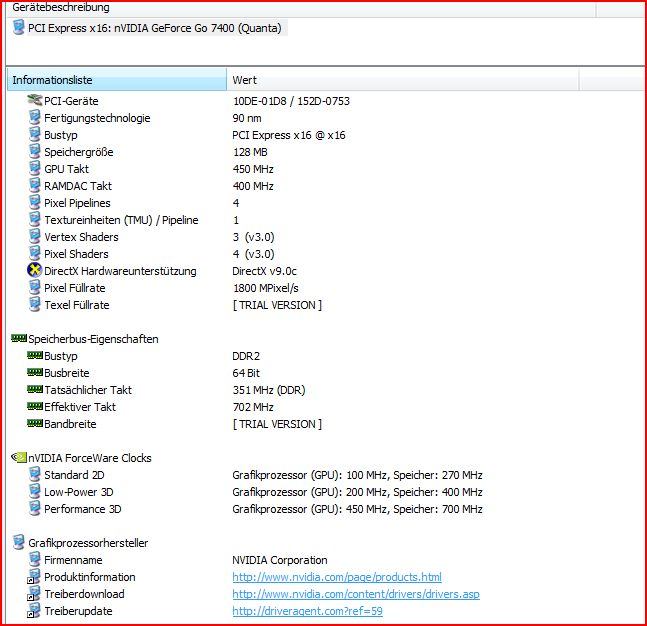Screen dimensions: 647x626
Task: Click the Gerätebeschreibung column header
Action: (301, 7)
